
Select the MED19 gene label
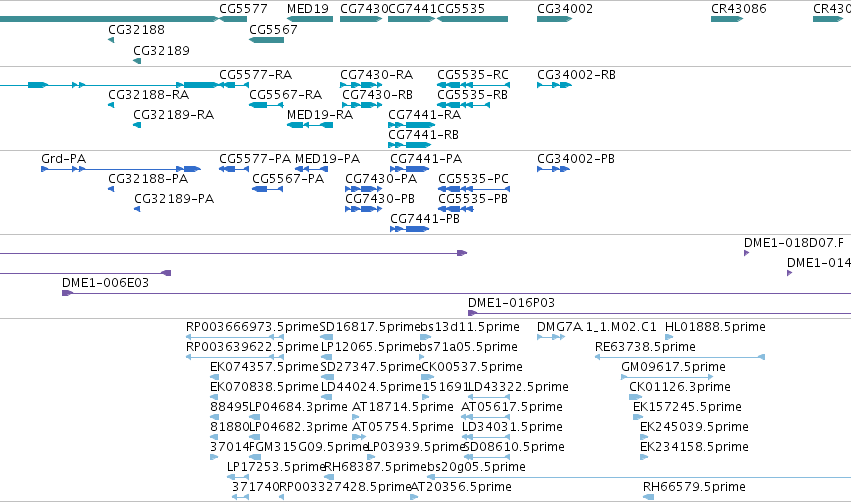pyautogui.click(x=308, y=9)
